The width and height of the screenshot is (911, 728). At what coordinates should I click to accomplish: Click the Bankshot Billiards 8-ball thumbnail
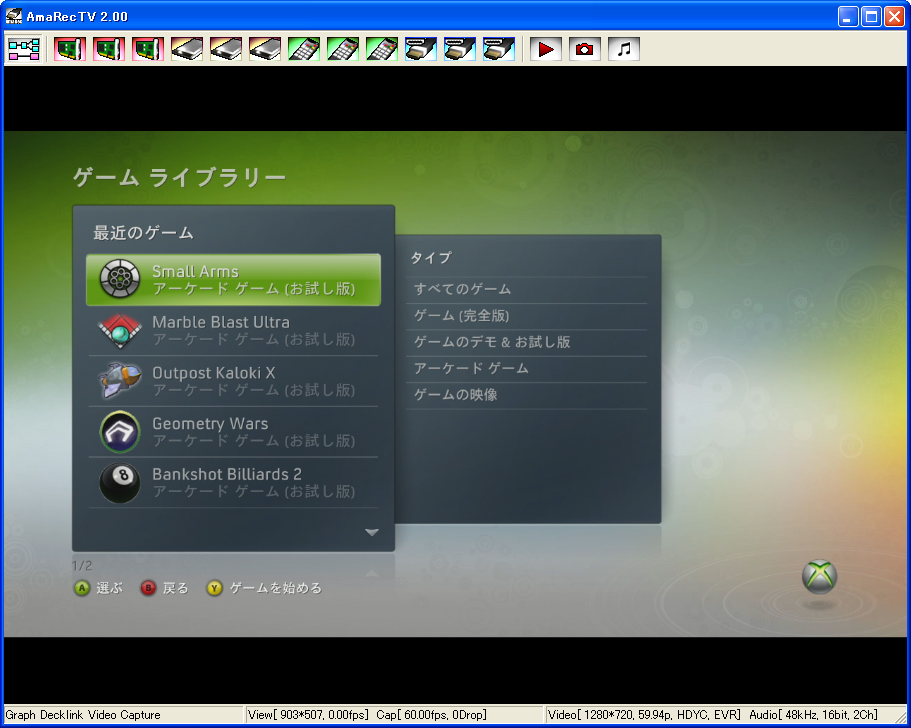tap(120, 482)
